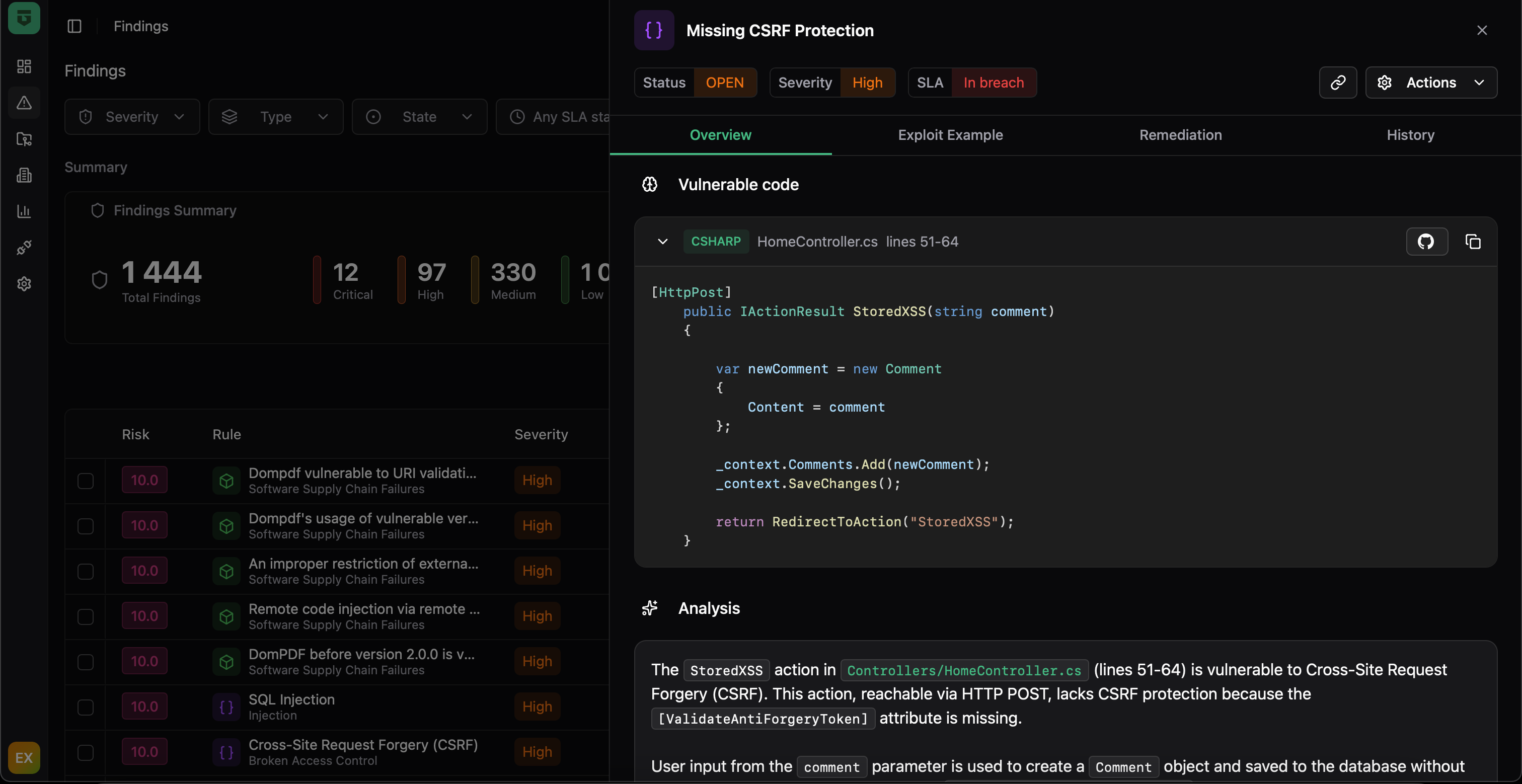Open the repository scan sidebar icon
This screenshot has width=1522, height=784.
(24, 139)
